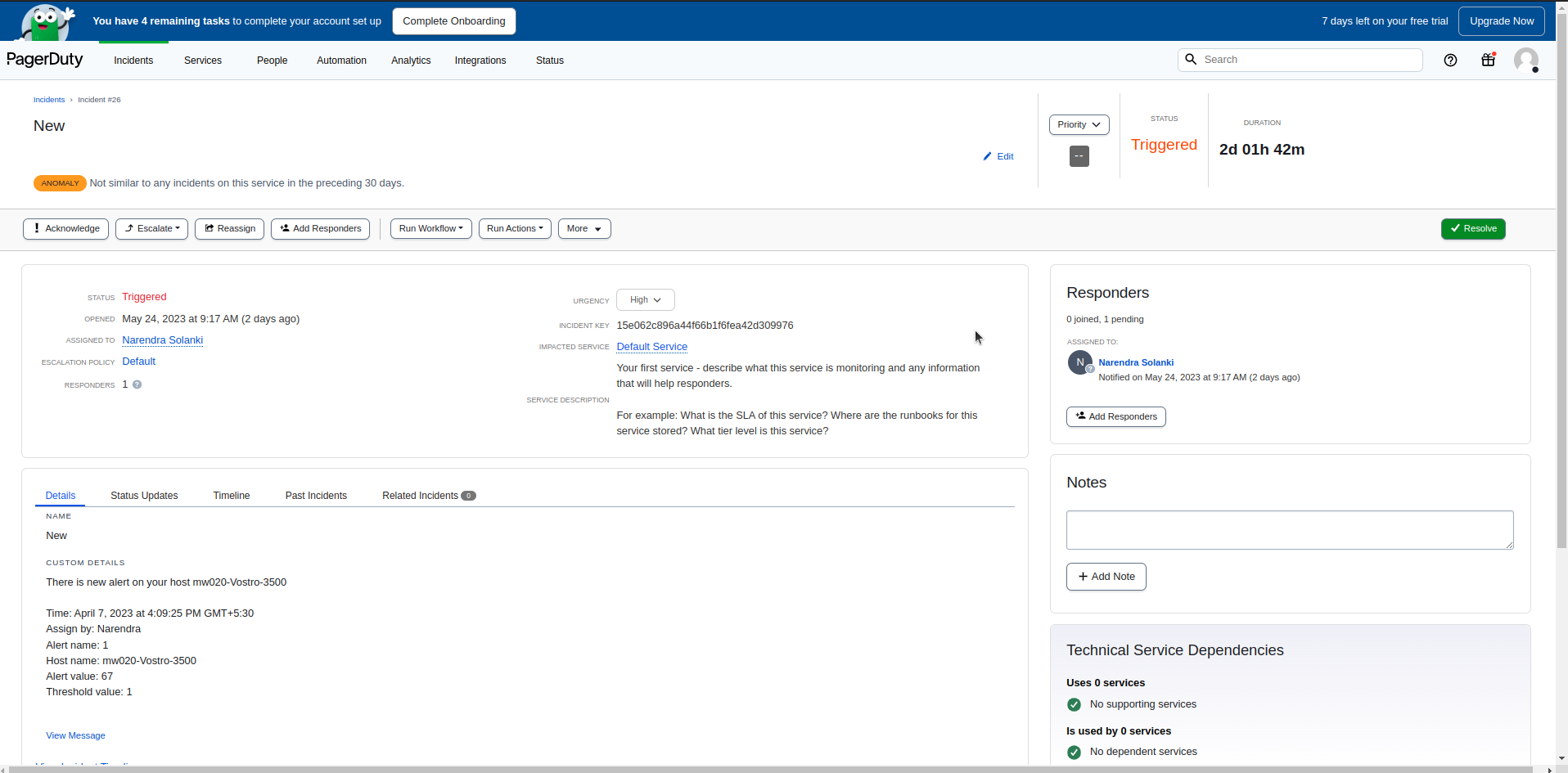This screenshot has height=773, width=1568.
Task: Click into the Search input field
Action: coord(1300,60)
